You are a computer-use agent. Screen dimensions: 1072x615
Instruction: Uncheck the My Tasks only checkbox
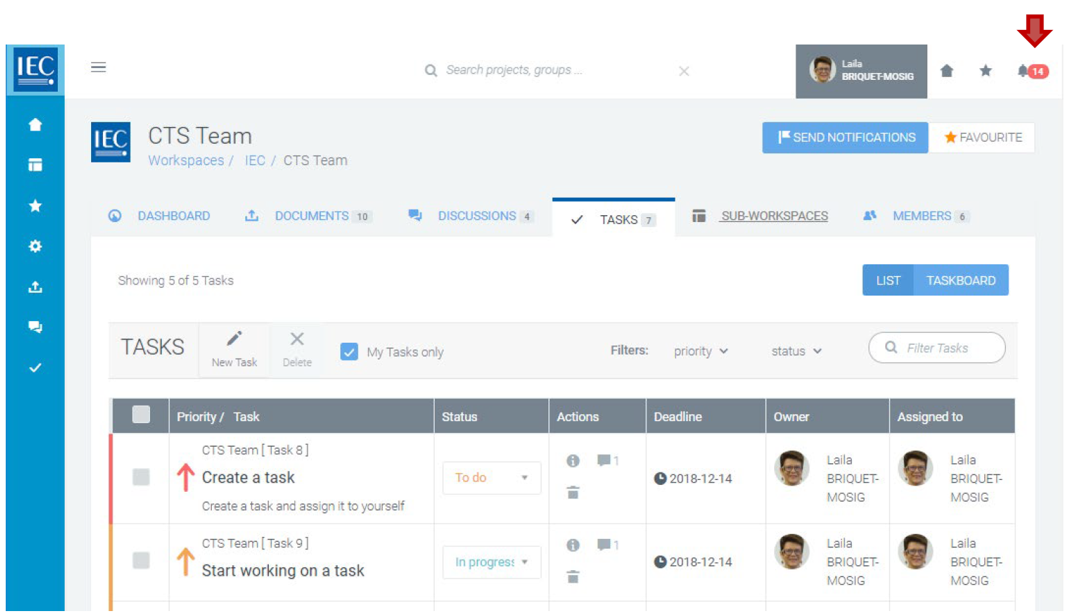[x=349, y=352]
